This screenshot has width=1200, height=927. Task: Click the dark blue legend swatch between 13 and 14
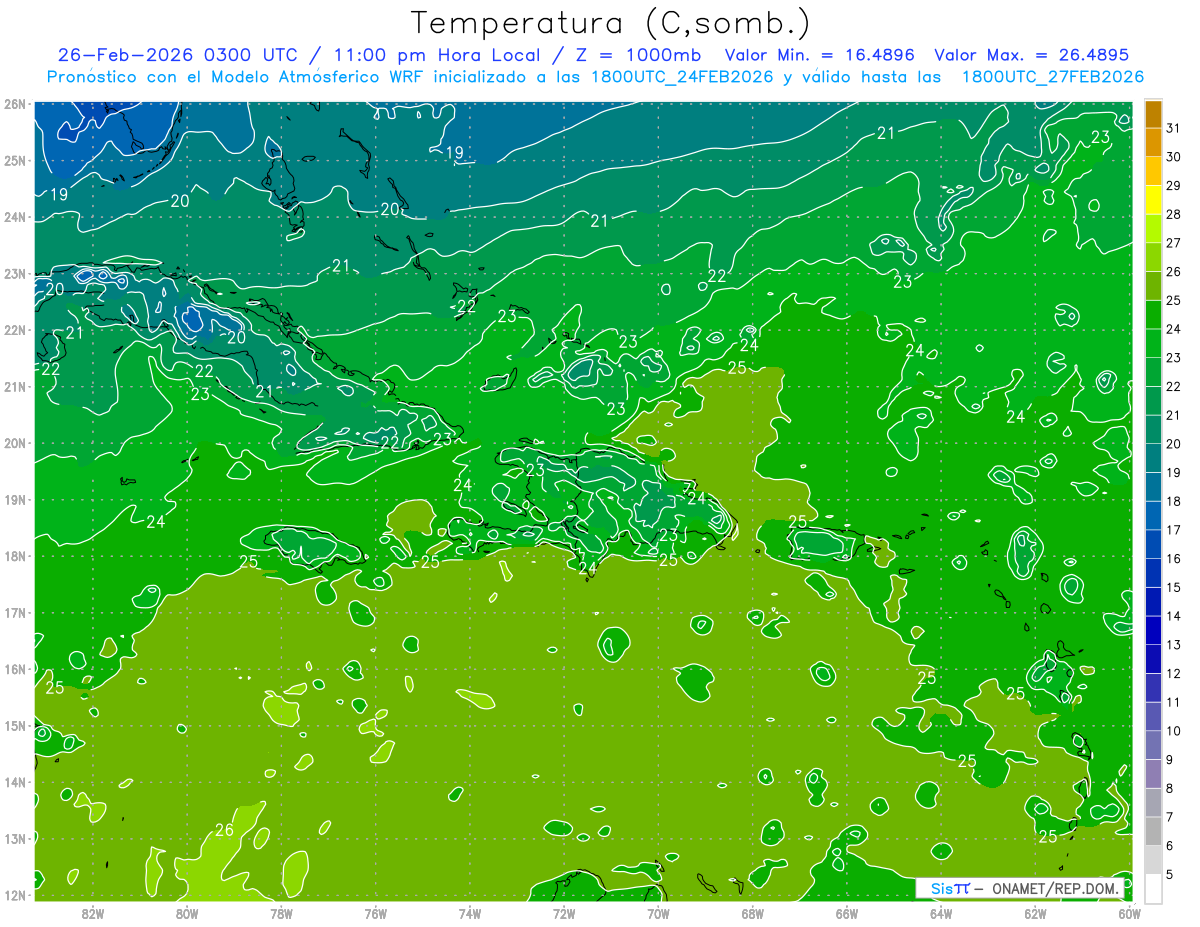(1153, 630)
